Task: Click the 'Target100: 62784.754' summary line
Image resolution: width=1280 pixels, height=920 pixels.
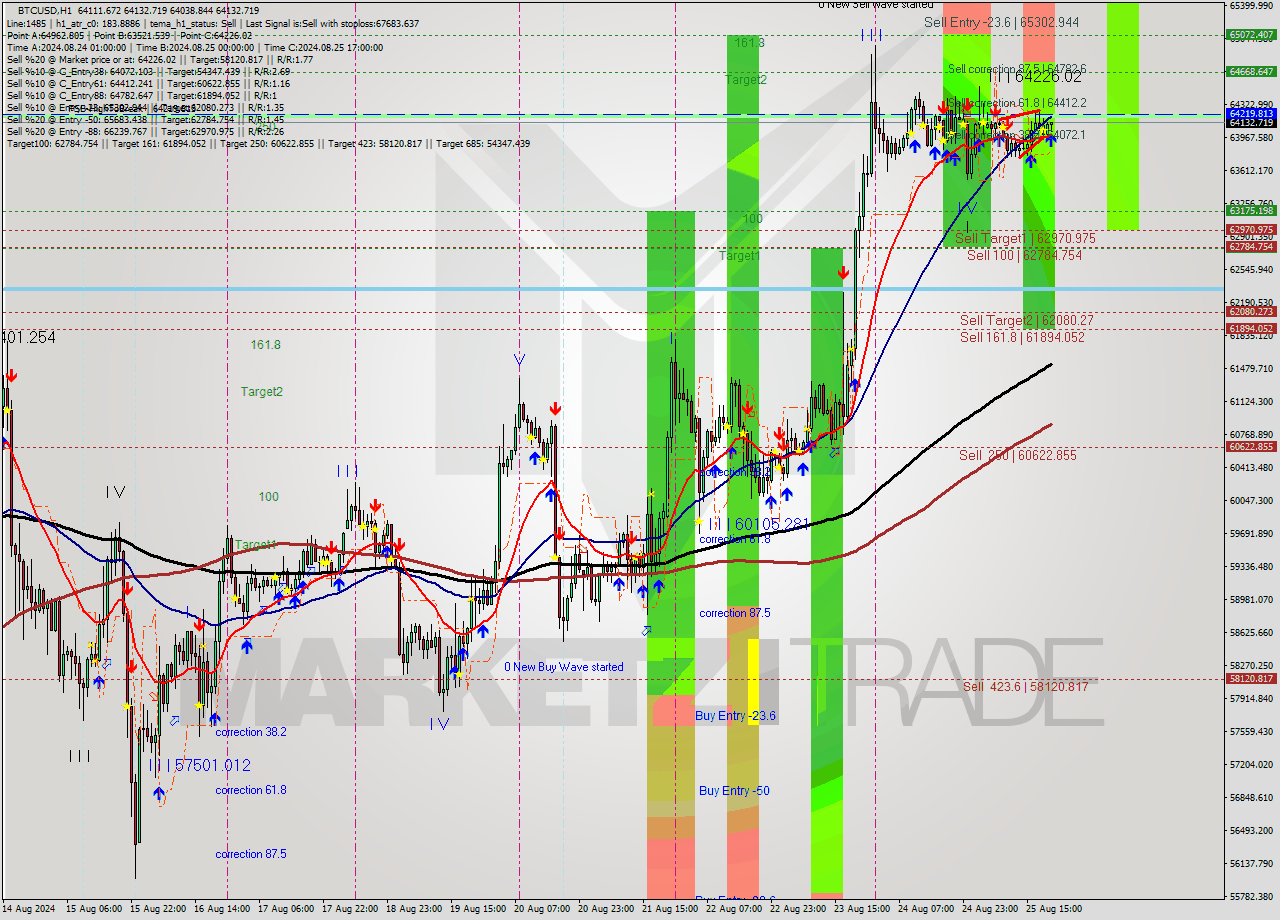Action: (x=268, y=143)
